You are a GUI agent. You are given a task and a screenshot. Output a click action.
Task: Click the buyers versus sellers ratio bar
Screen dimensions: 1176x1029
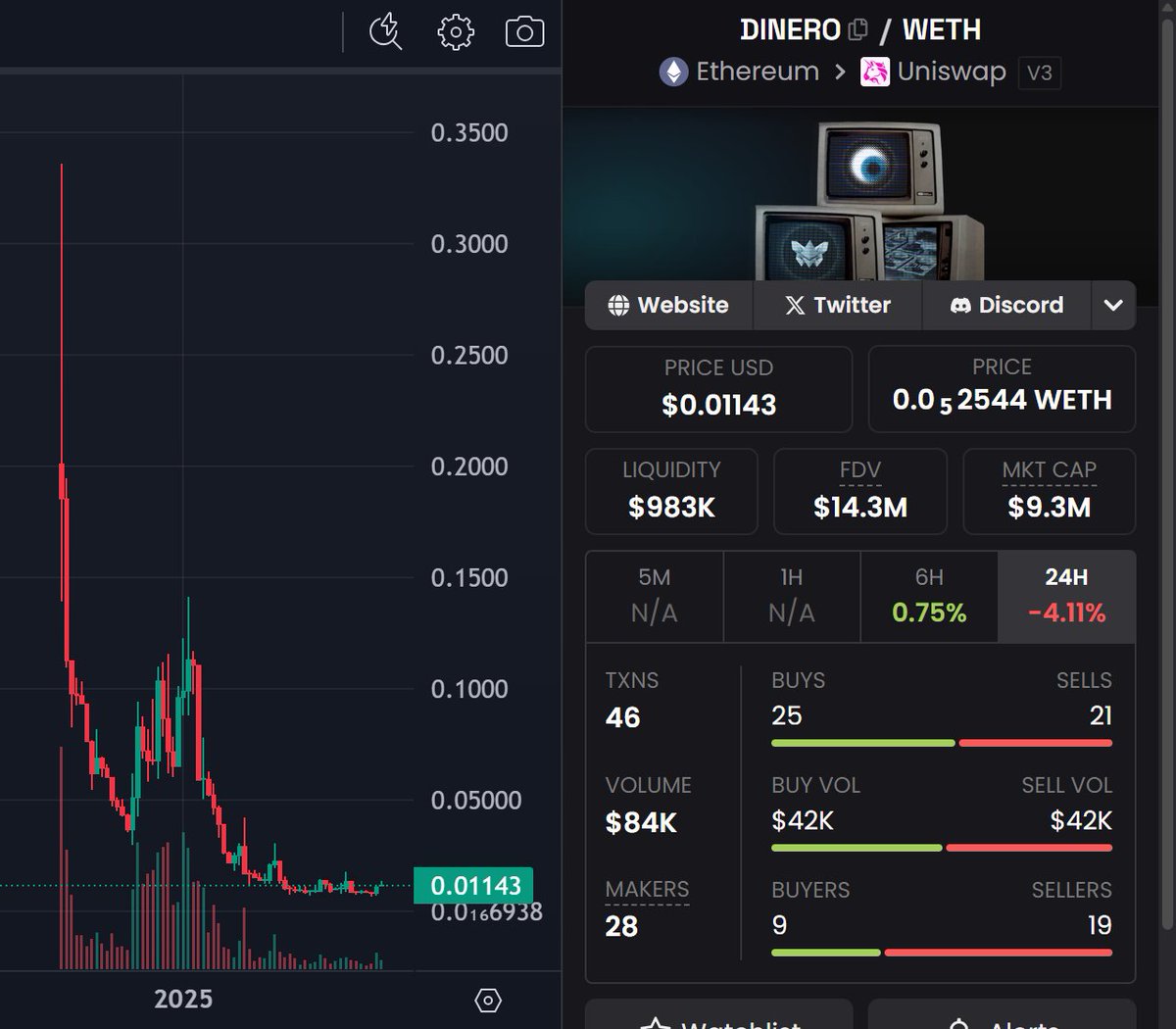[x=942, y=953]
